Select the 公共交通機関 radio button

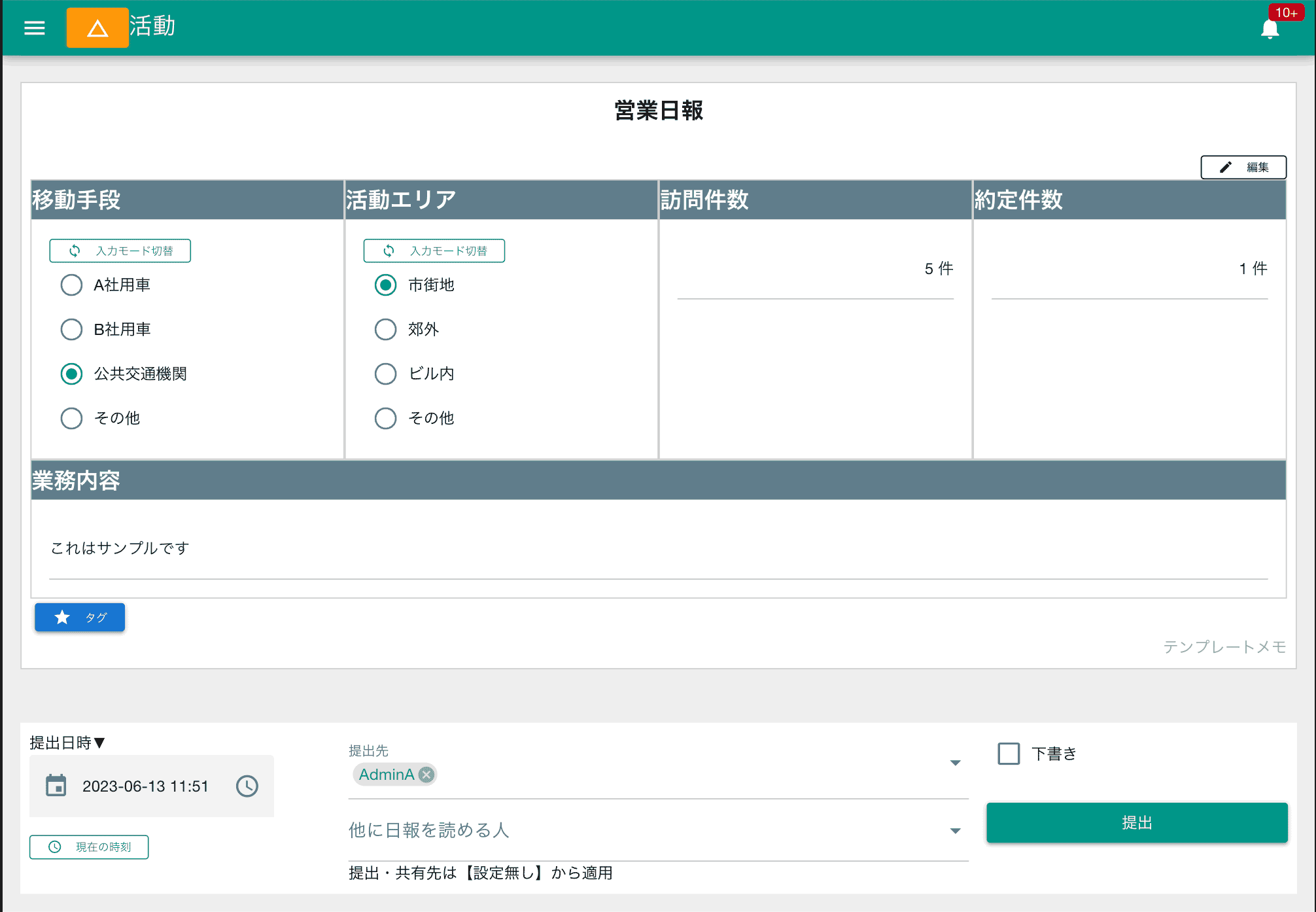71,374
